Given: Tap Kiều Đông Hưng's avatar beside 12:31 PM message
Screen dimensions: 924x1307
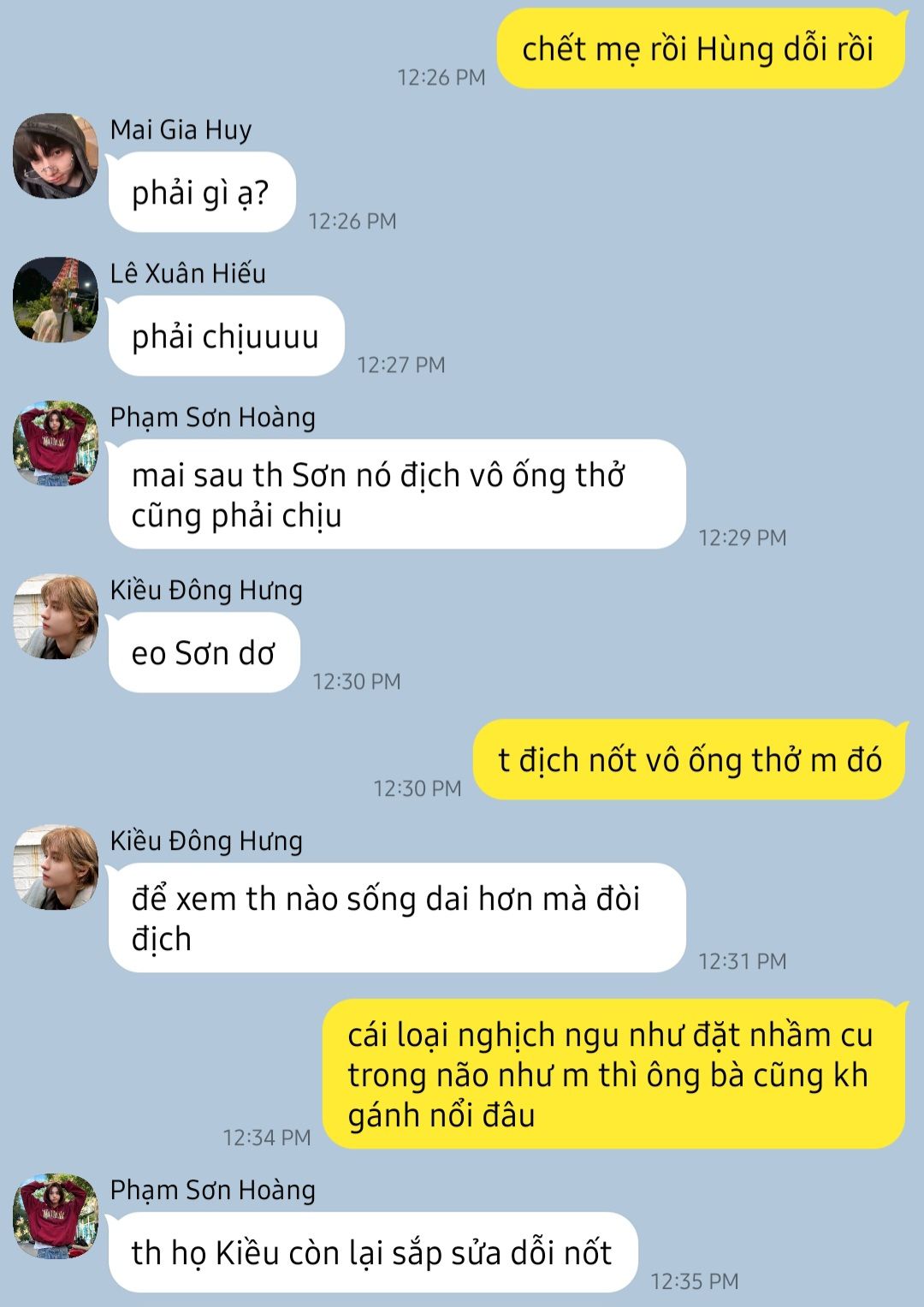Looking at the screenshot, I should coord(56,867).
